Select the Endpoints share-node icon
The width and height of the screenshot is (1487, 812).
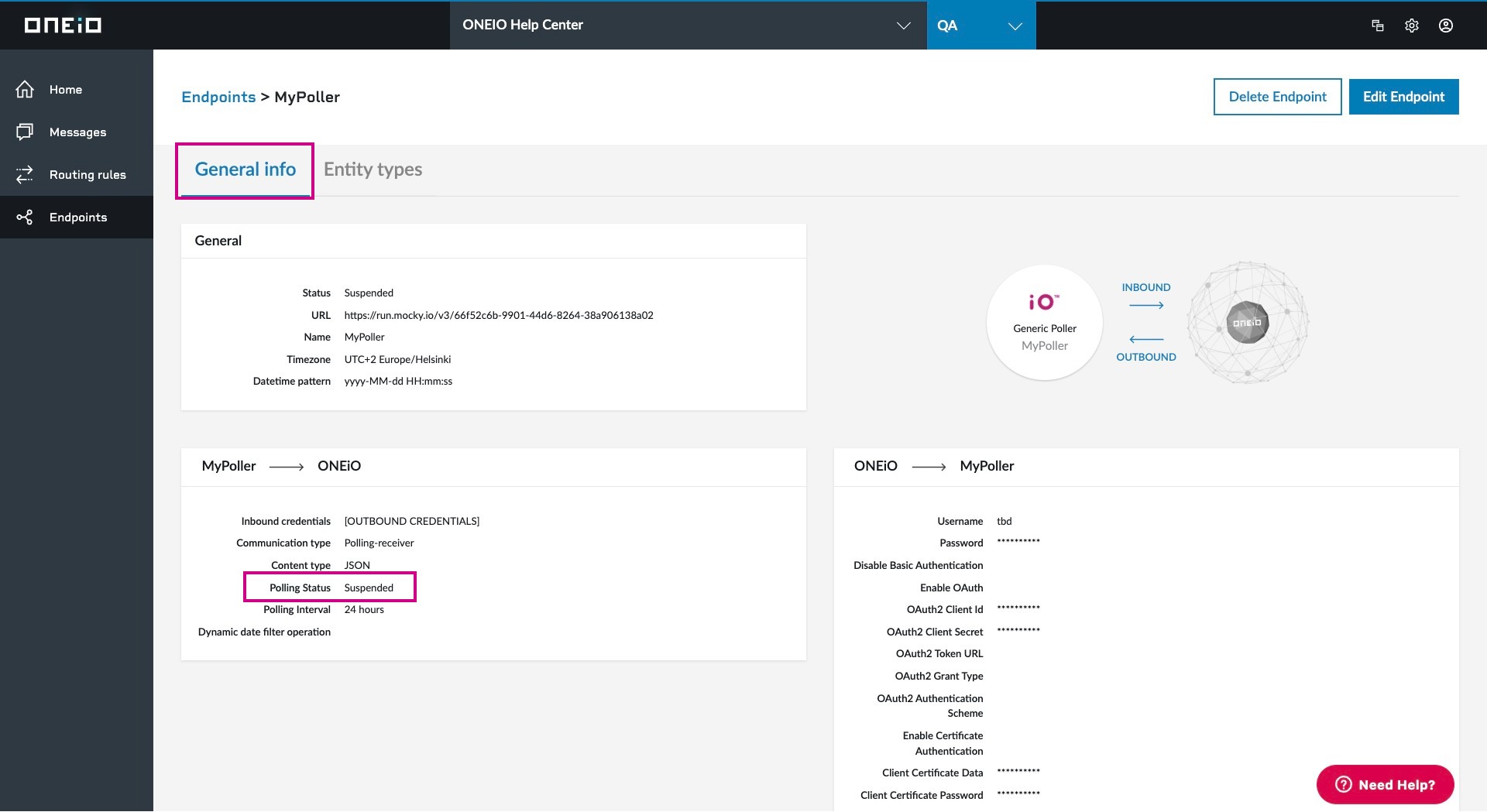pyautogui.click(x=25, y=218)
